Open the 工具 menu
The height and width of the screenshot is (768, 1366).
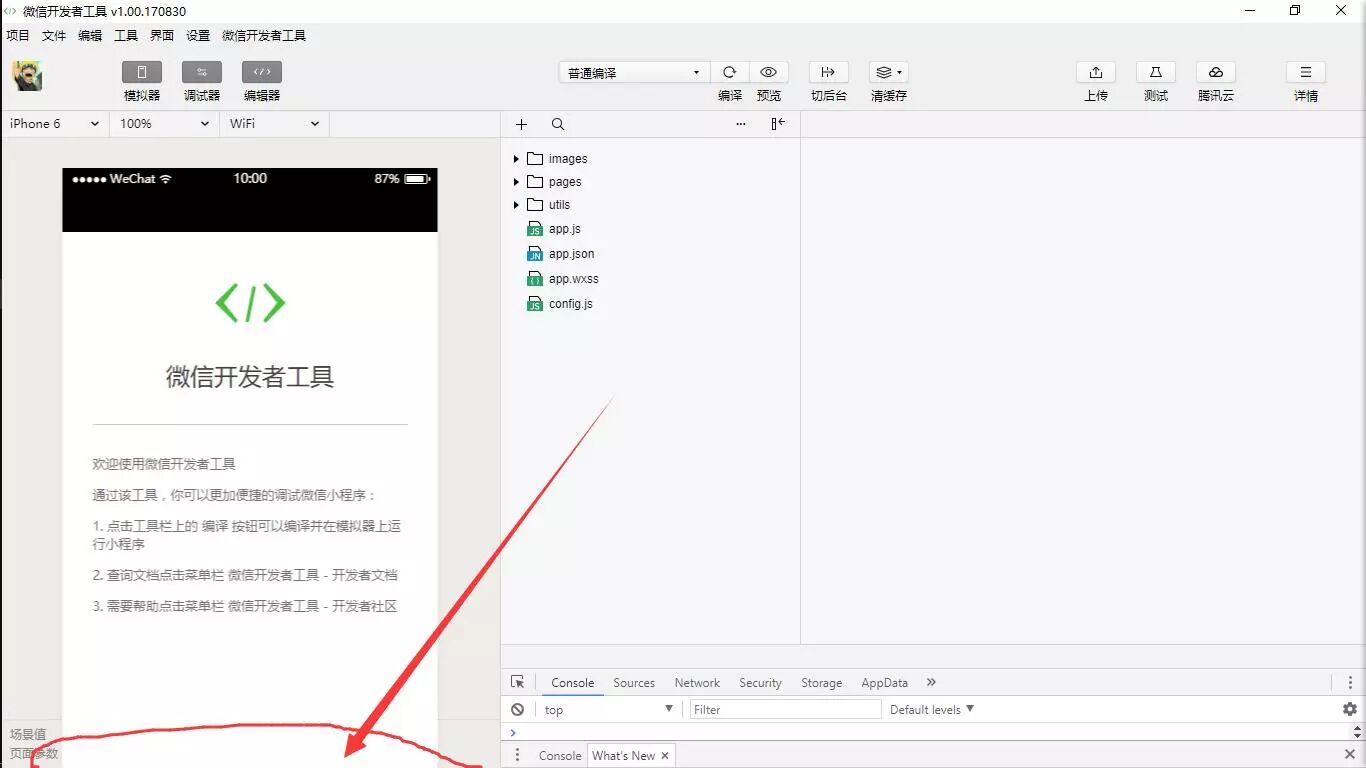pyautogui.click(x=126, y=35)
